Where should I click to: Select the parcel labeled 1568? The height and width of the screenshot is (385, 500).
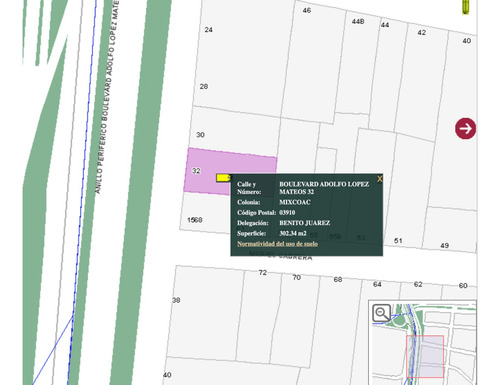pyautogui.click(x=195, y=220)
